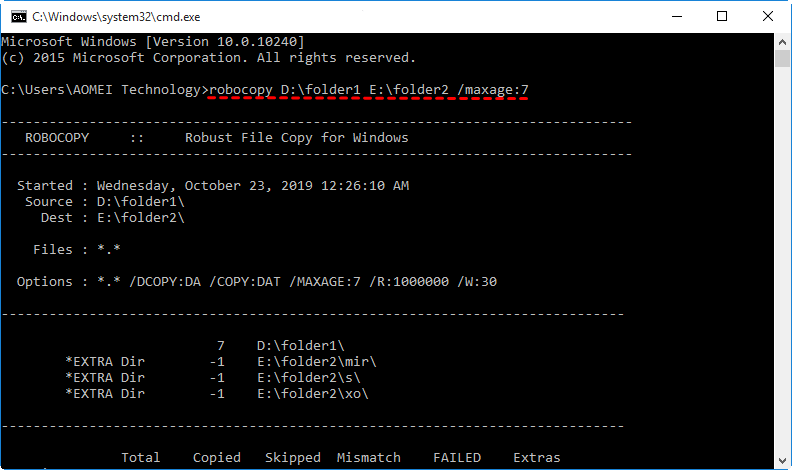Minimize the cmd.exe window
The height and width of the screenshot is (470, 792).
point(677,17)
